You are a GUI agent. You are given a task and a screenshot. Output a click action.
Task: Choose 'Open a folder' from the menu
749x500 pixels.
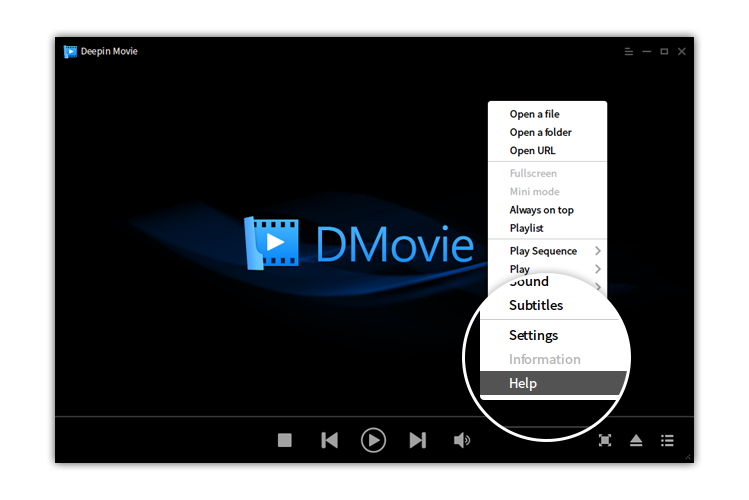point(547,132)
